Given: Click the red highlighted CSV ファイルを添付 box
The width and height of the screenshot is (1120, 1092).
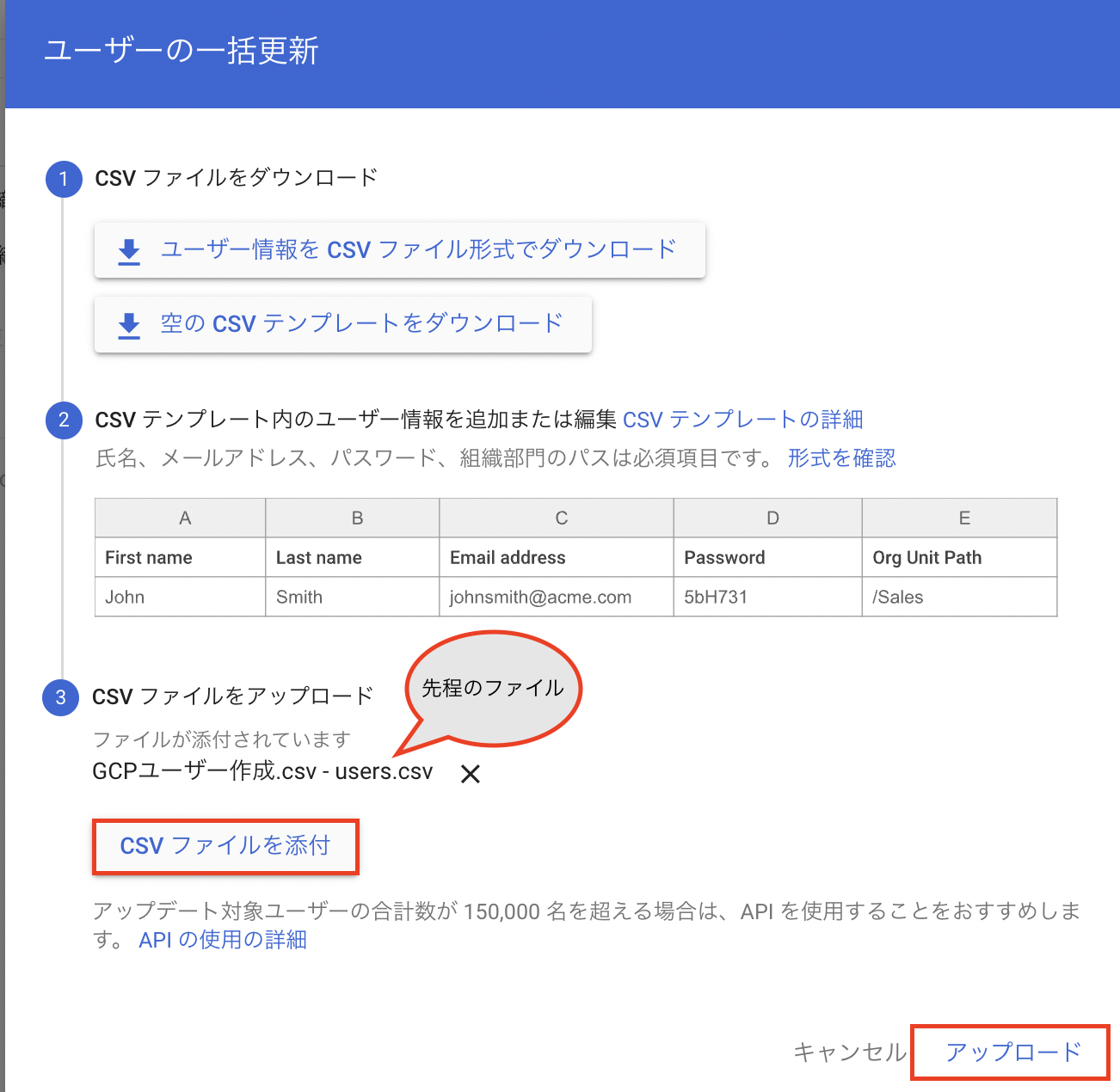Looking at the screenshot, I should click(225, 846).
